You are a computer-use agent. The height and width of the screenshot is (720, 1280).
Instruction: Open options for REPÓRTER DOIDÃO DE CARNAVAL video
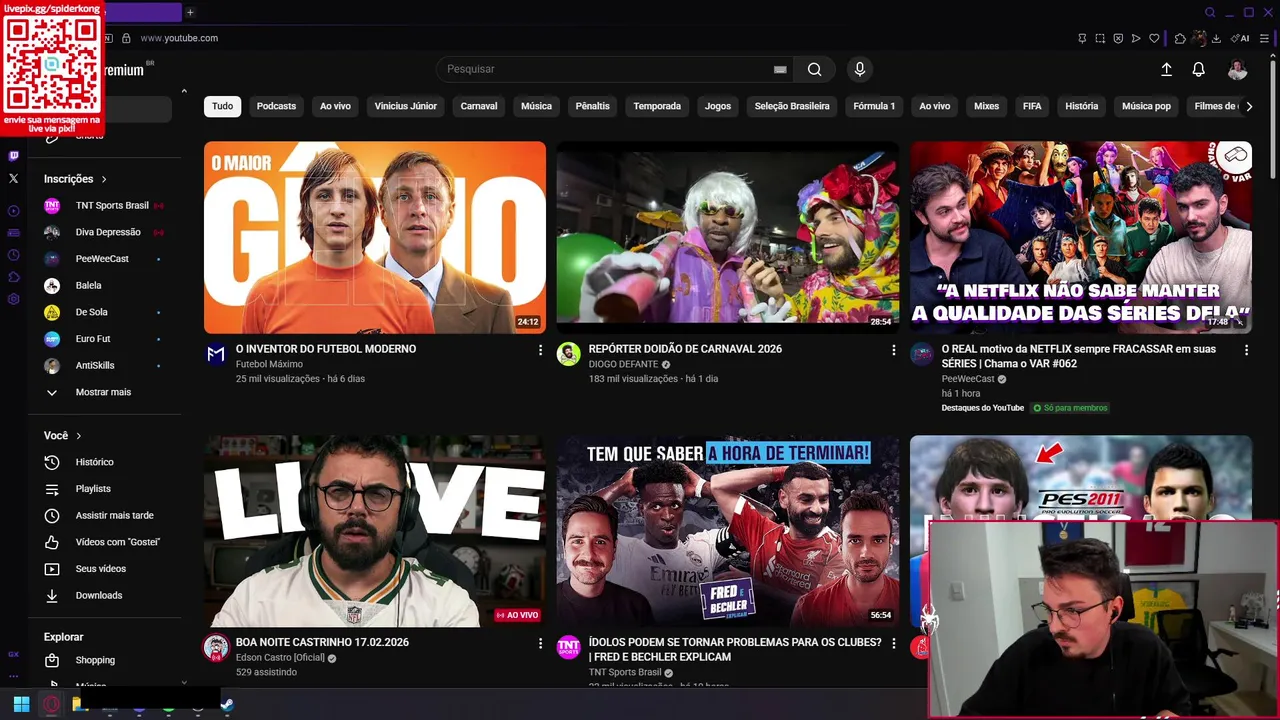(893, 350)
